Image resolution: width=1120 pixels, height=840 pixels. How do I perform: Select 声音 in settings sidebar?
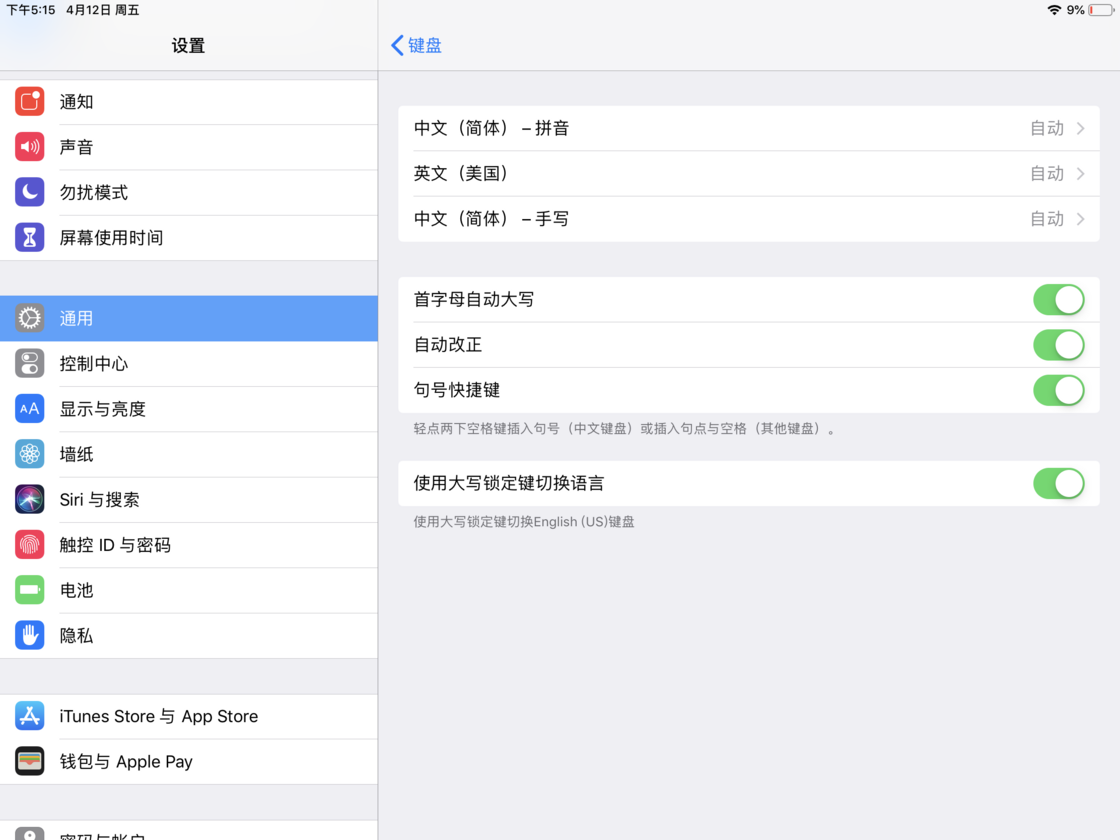pyautogui.click(x=189, y=147)
